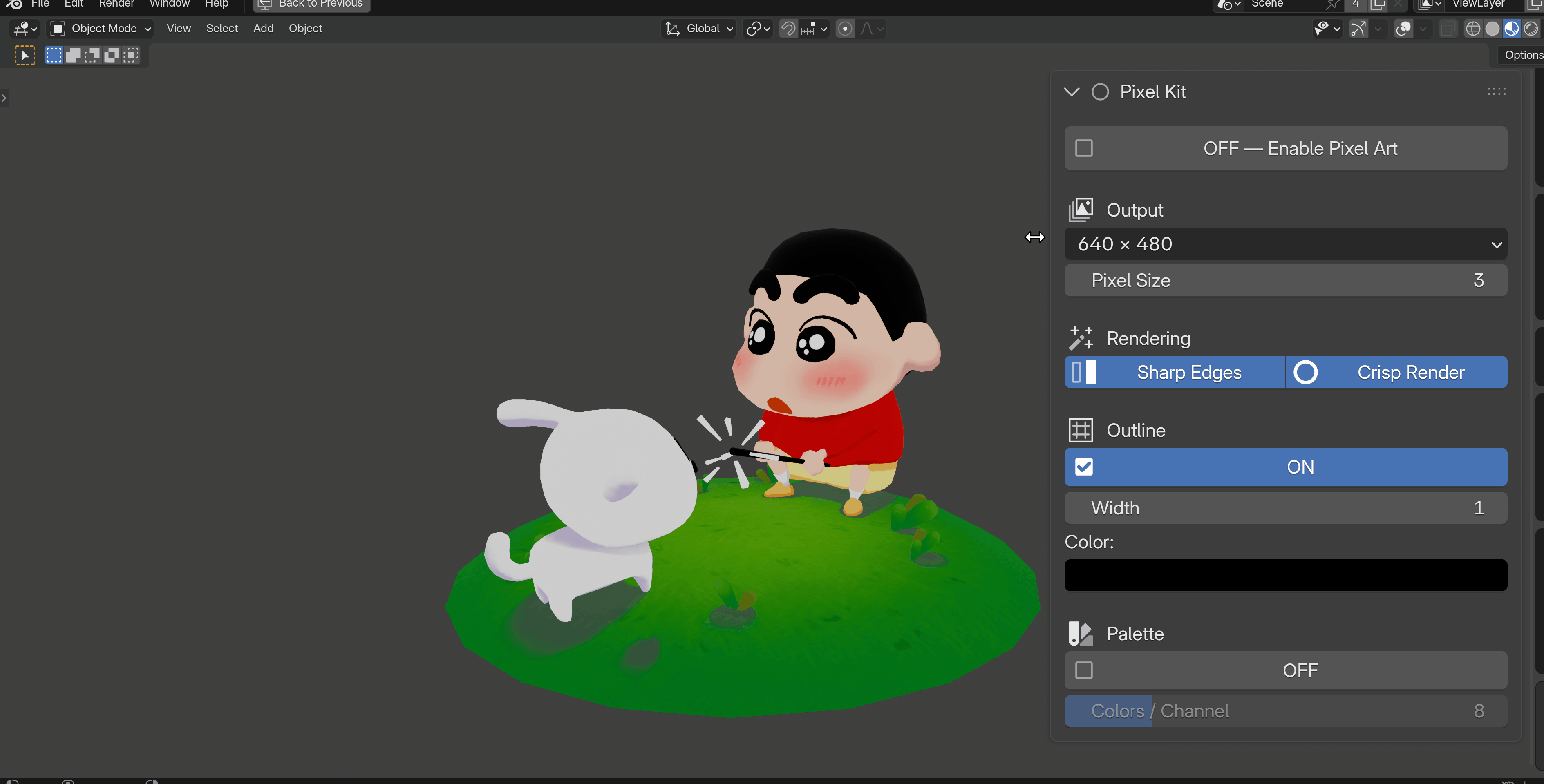
Task: Open the Object Mode dropdown
Action: (100, 29)
